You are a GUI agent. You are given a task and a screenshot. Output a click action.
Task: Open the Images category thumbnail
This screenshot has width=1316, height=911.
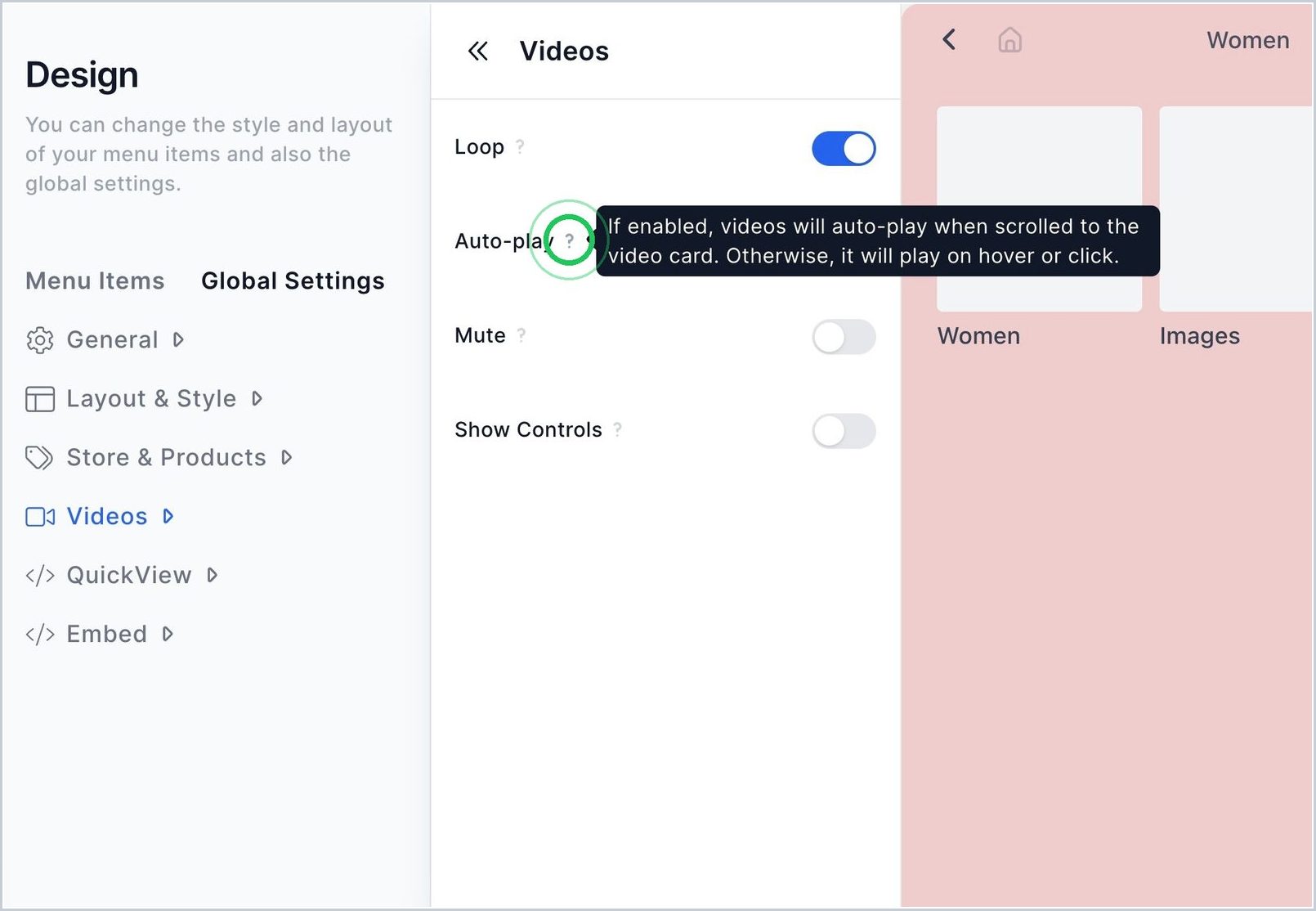coord(1236,209)
